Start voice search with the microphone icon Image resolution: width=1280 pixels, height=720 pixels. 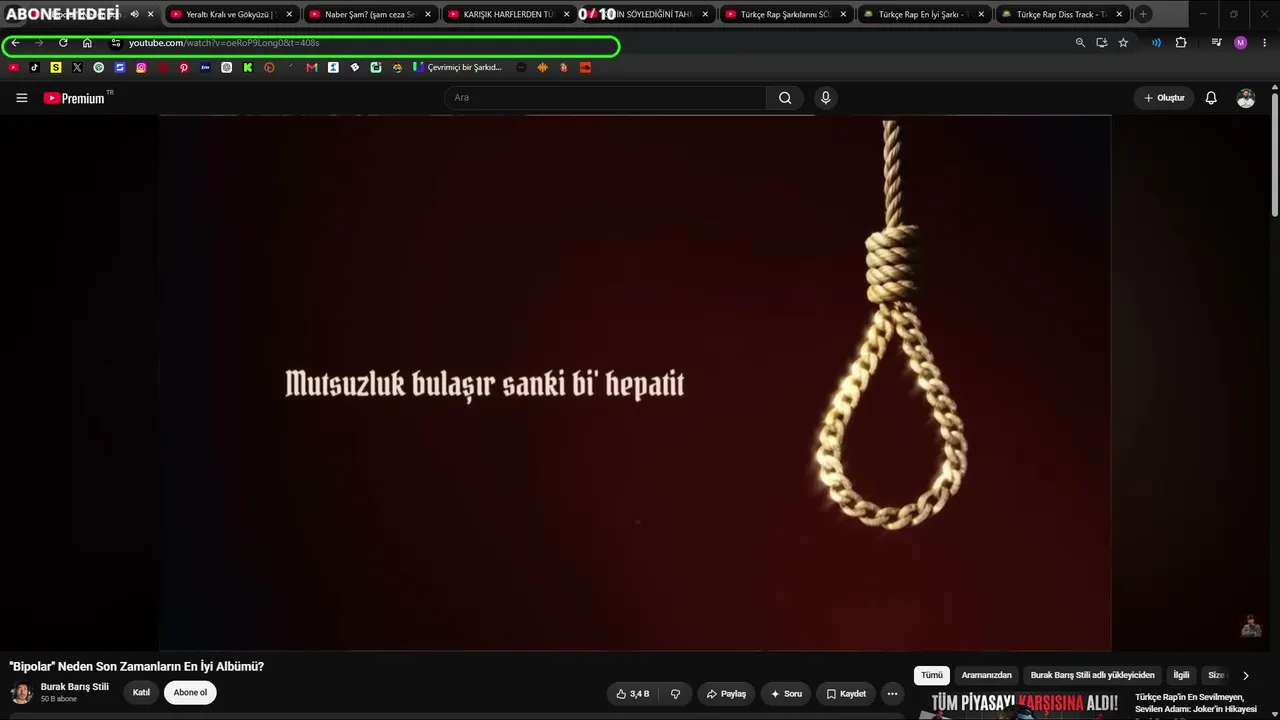click(825, 98)
